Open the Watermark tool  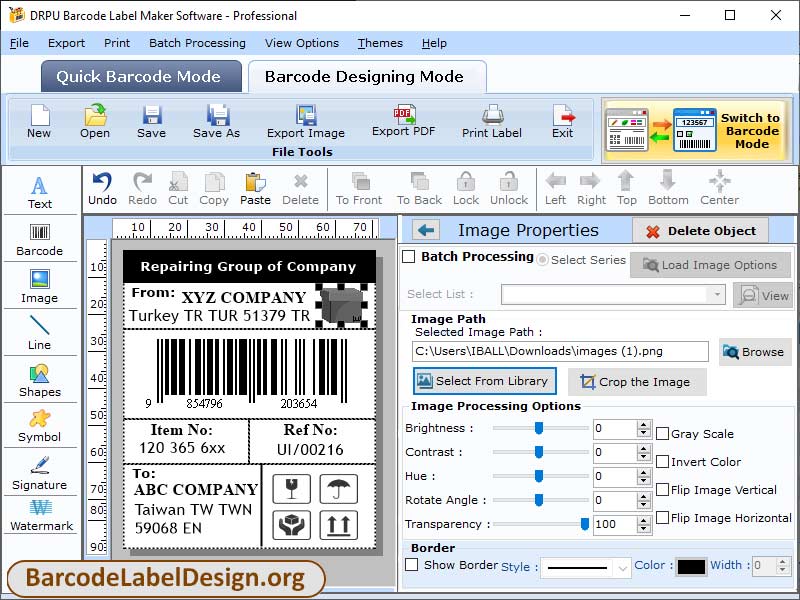40,515
